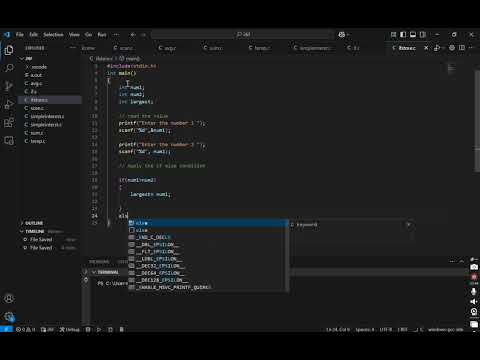Open the Copilot dropdown arrow
Image resolution: width=480 pixels, height=360 pixels.
[x=348, y=34]
